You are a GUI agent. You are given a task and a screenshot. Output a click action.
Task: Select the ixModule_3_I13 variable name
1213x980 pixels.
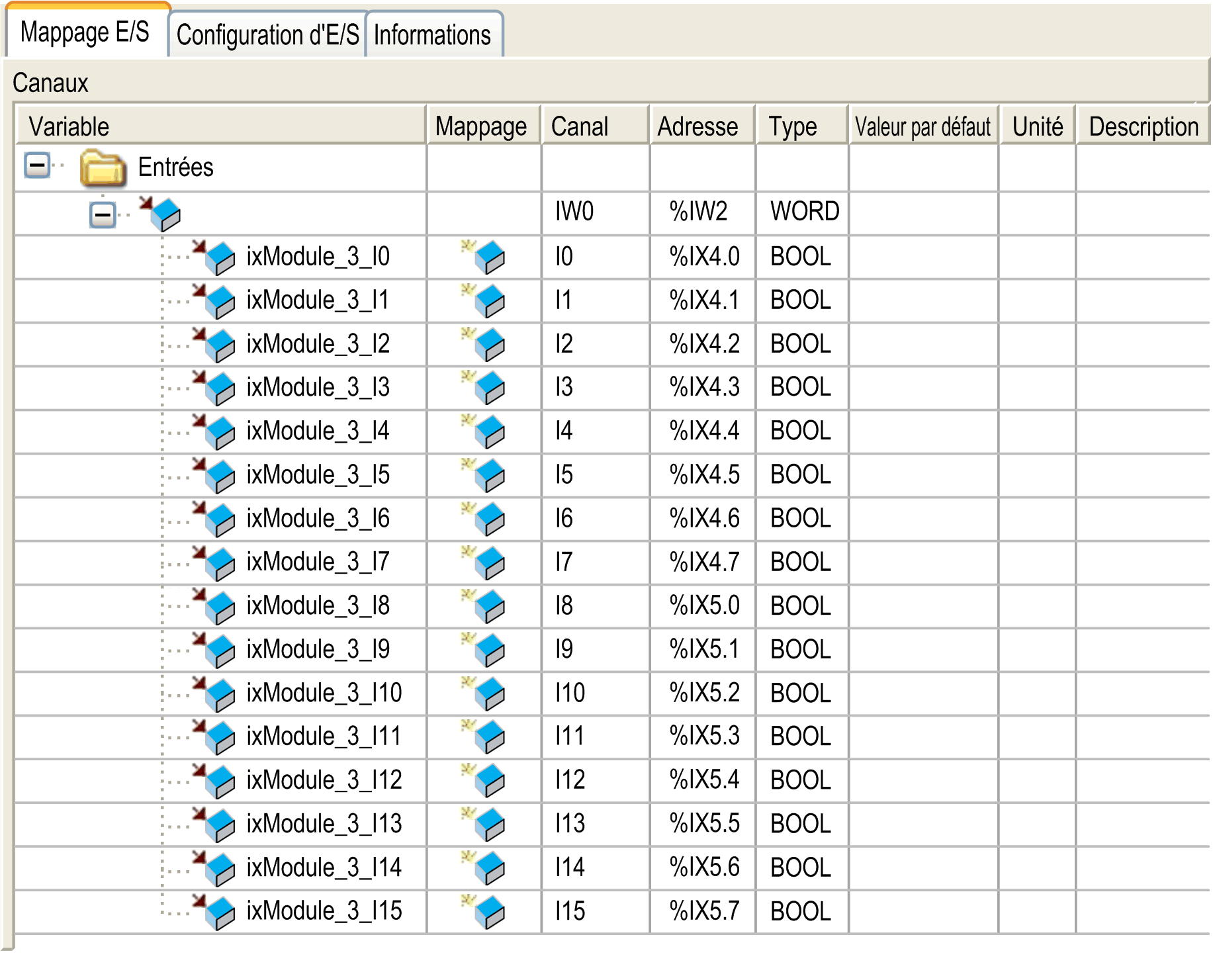[324, 824]
